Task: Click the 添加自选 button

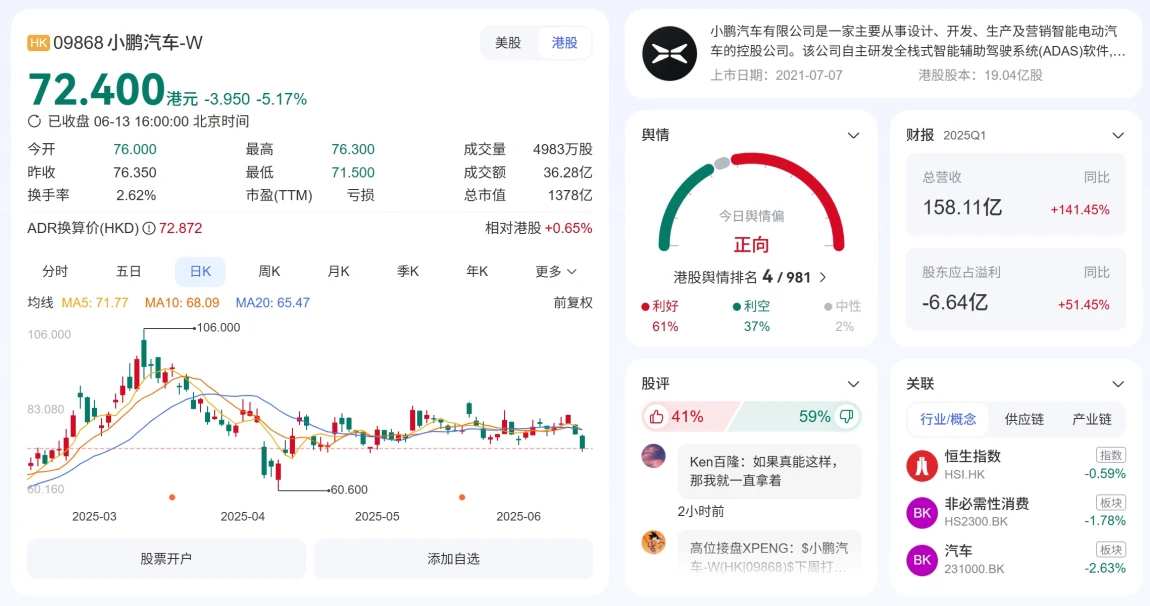Action: point(453,559)
